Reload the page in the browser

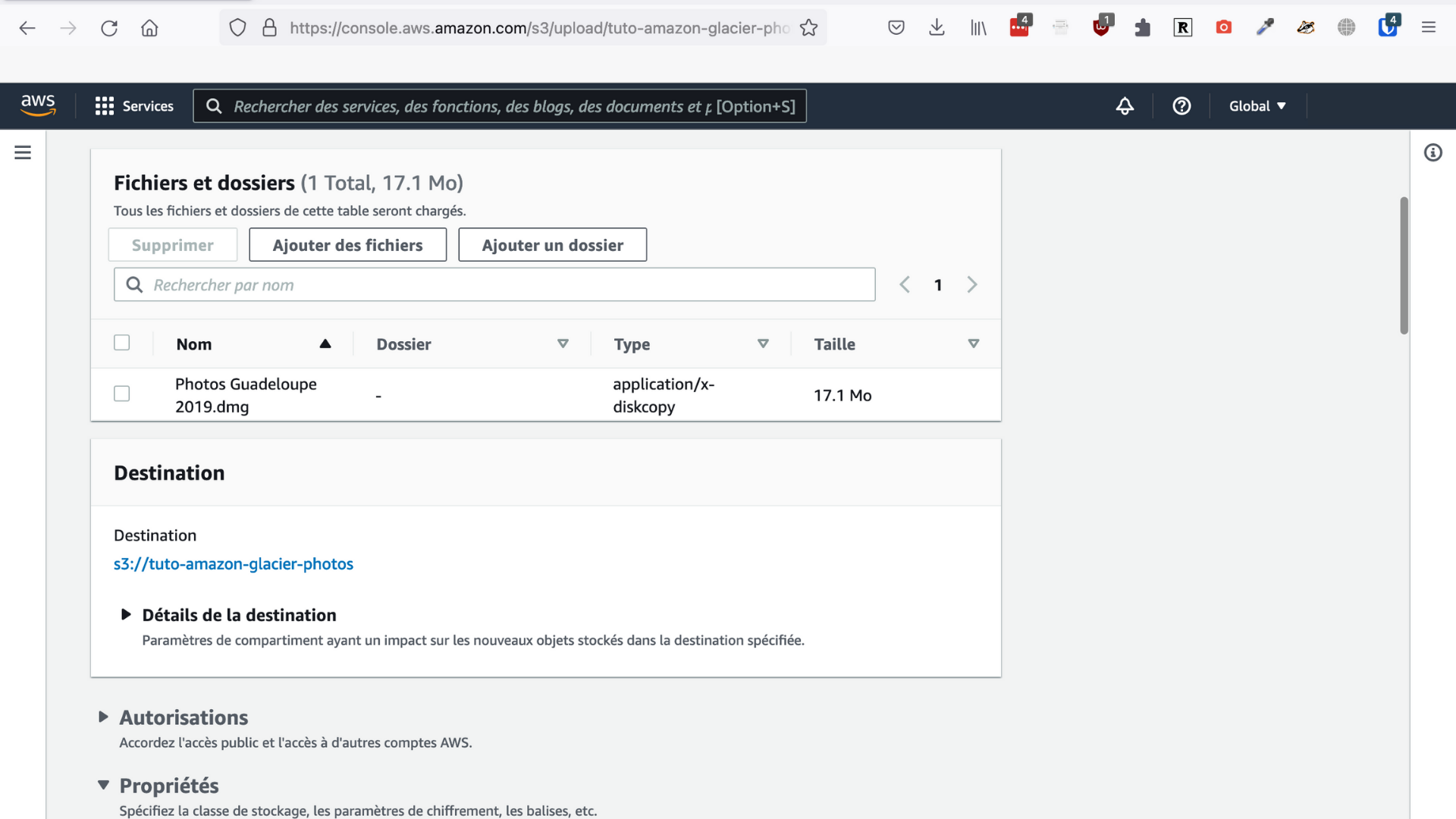click(x=109, y=28)
